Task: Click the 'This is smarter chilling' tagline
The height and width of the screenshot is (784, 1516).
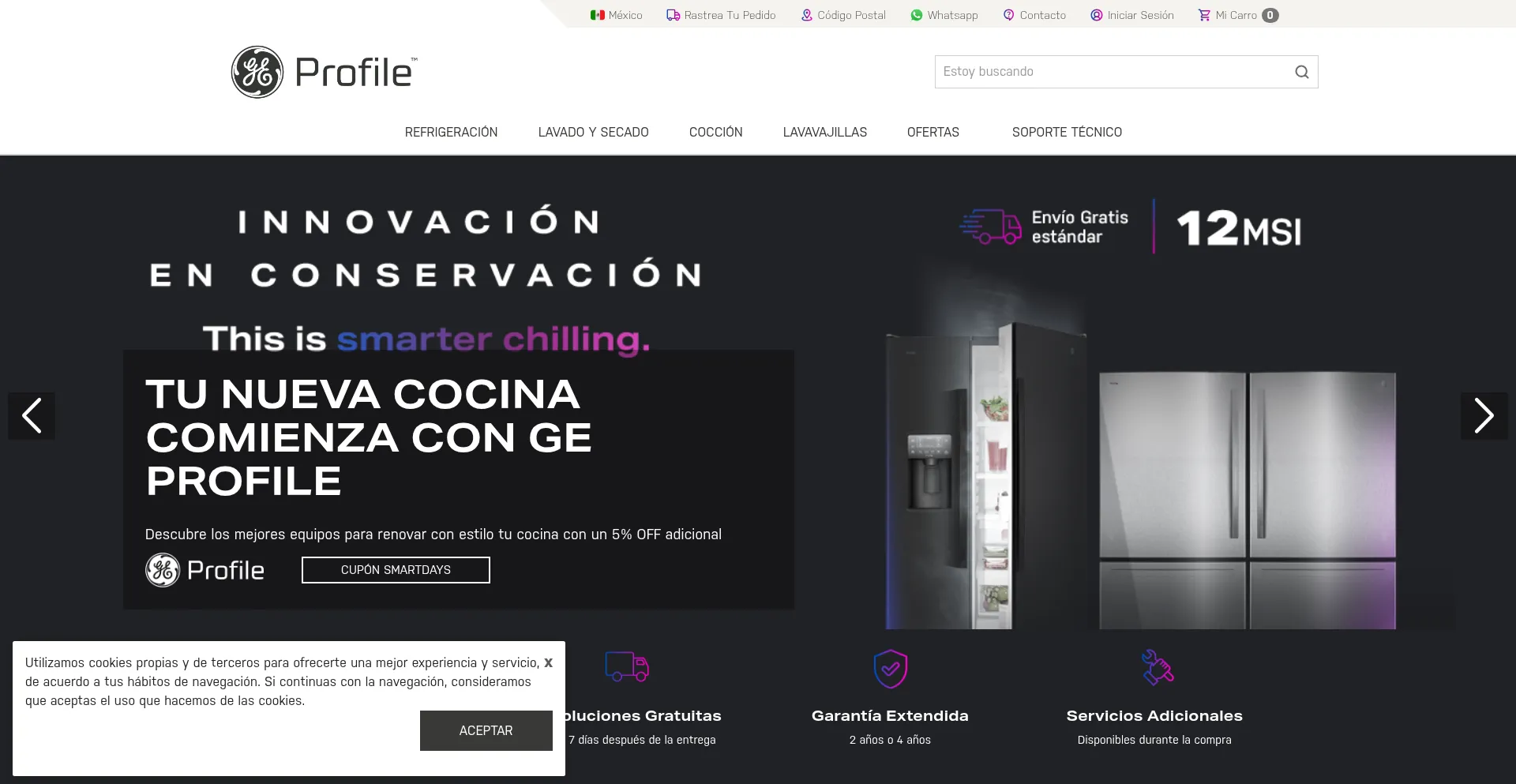Action: tap(426, 339)
